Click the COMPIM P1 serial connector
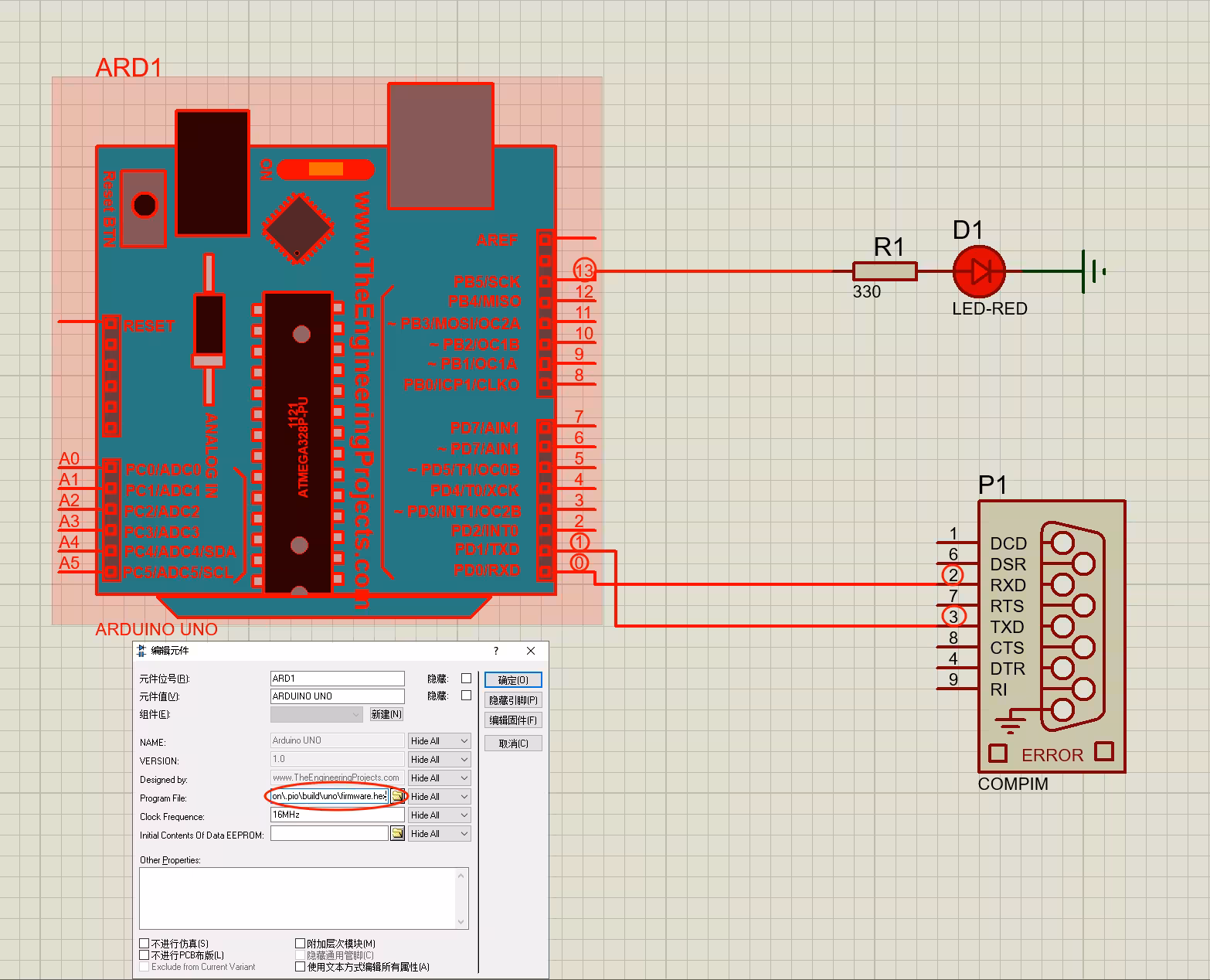1210x980 pixels. point(1051,635)
